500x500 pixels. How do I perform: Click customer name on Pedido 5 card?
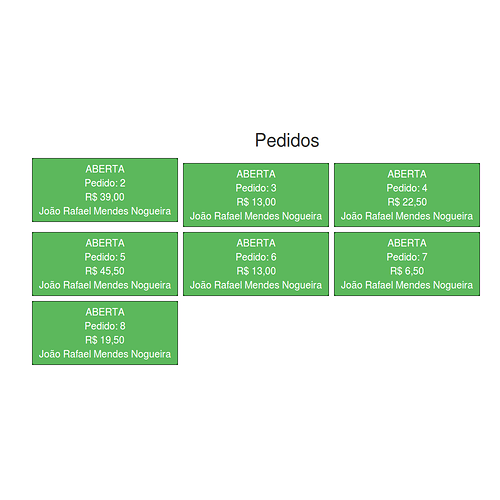pos(105,285)
